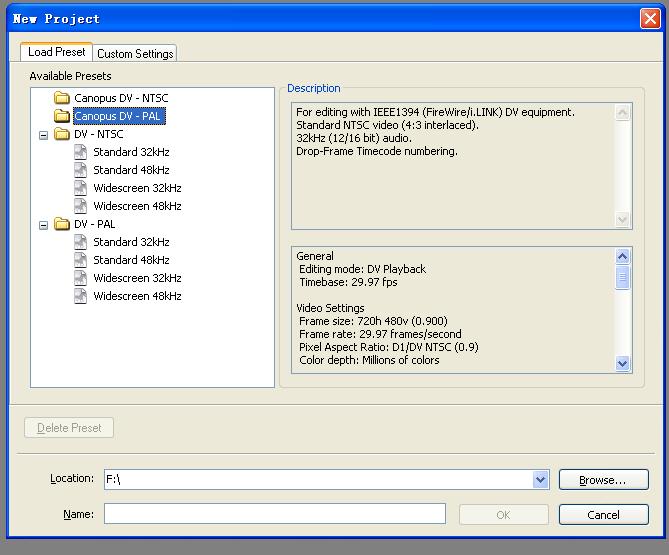Screen dimensions: 669x555
Task: Click the DV - PAL folder icon
Action: point(62,224)
